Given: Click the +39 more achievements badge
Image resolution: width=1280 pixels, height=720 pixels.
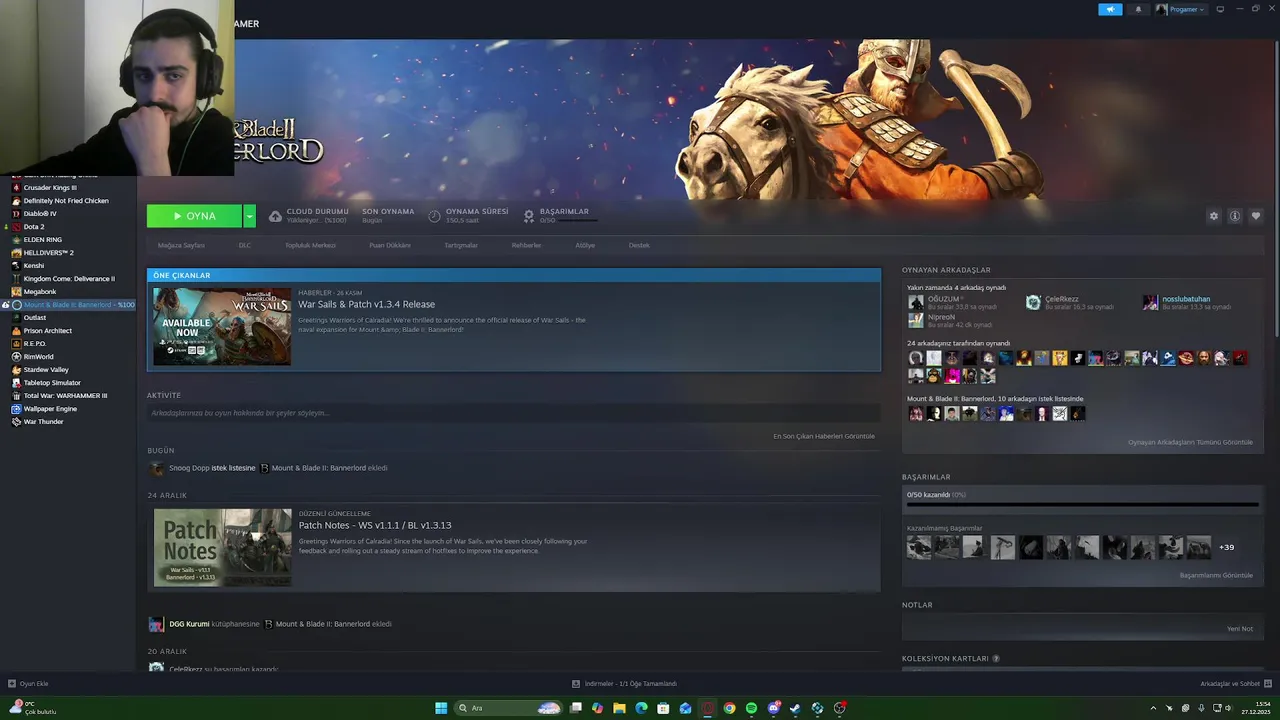Looking at the screenshot, I should coord(1227,547).
